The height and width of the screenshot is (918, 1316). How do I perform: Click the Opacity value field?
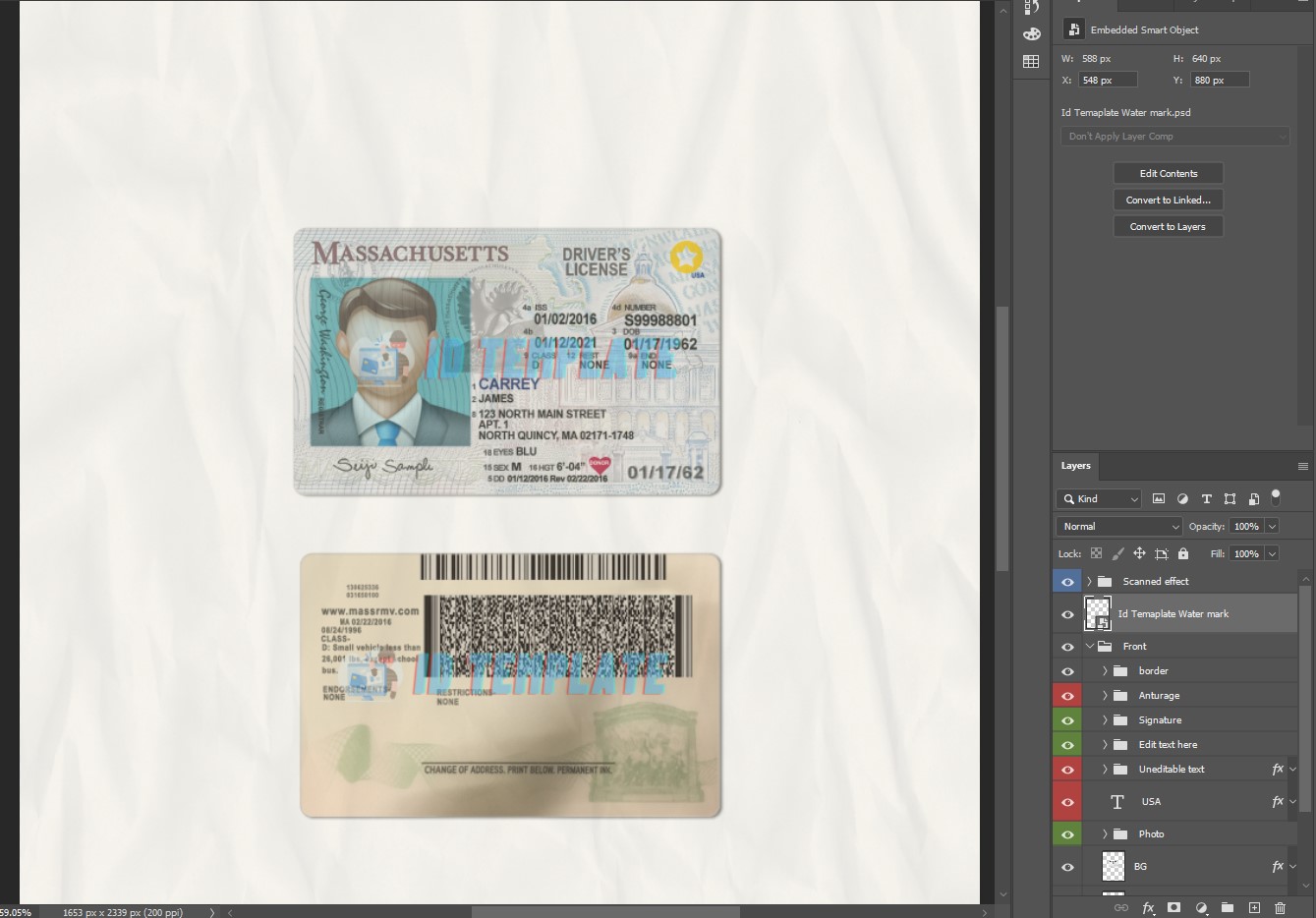tap(1246, 527)
